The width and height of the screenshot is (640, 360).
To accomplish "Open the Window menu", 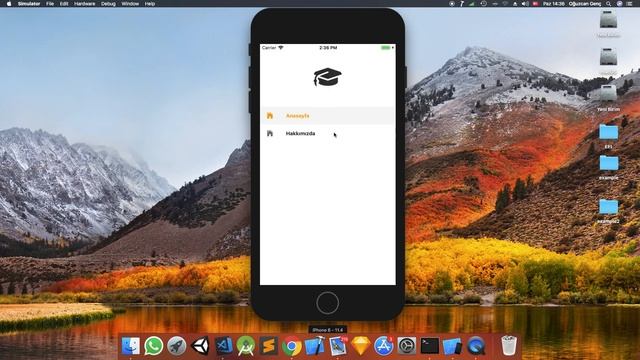I will (x=130, y=4).
